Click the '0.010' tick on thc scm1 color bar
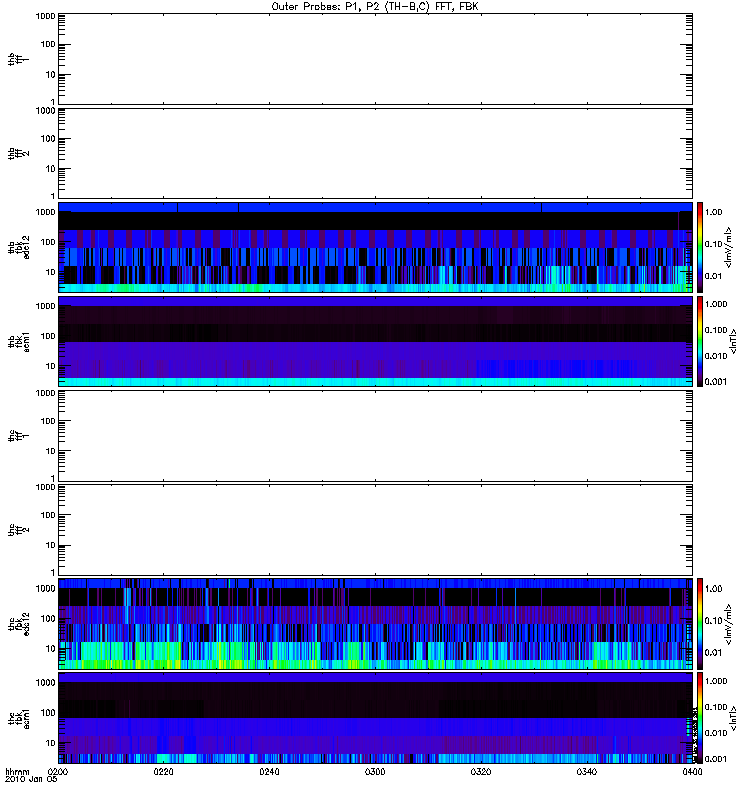750x800 pixels. (716, 733)
